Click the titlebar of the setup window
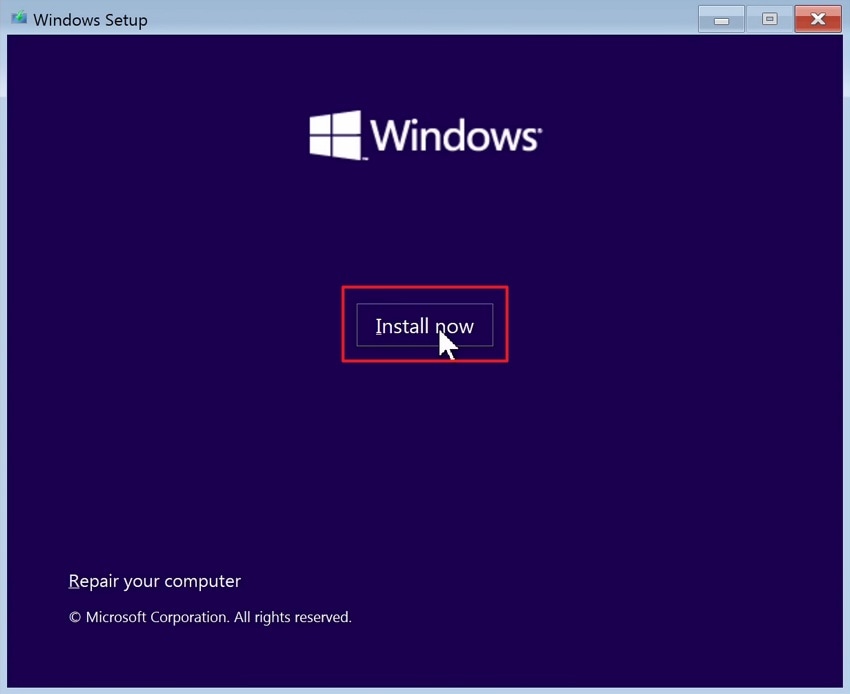850x694 pixels. tap(400, 18)
